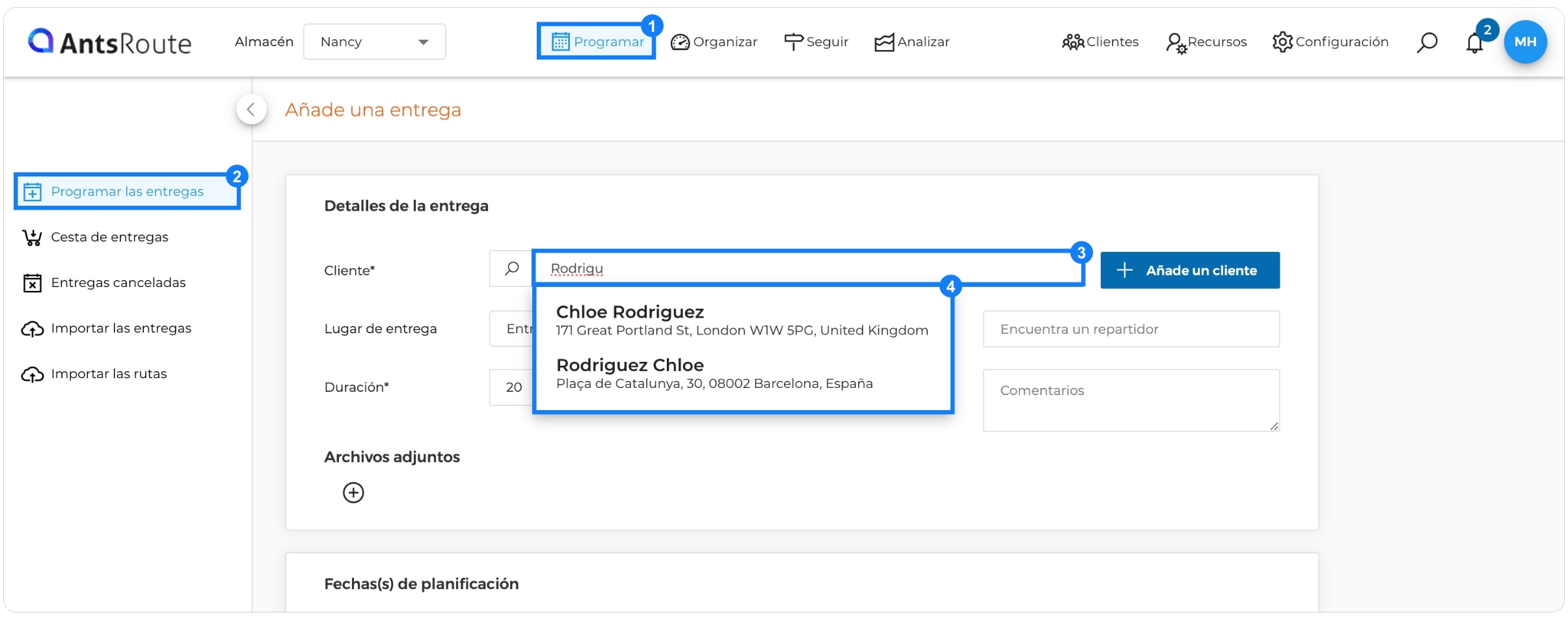Click the Comentarios text area
Image resolution: width=1568 pixels, height=619 pixels.
pyautogui.click(x=1131, y=400)
